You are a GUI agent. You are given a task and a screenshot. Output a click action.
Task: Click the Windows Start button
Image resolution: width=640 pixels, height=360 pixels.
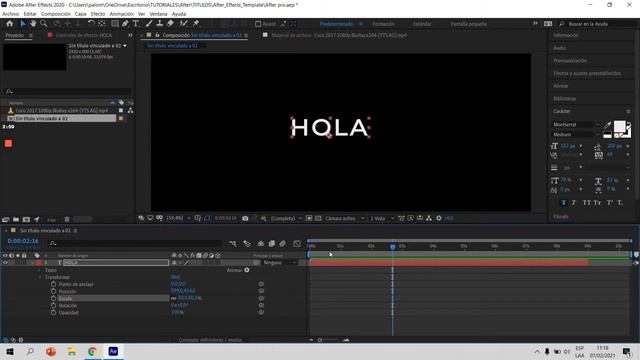tap(10, 351)
